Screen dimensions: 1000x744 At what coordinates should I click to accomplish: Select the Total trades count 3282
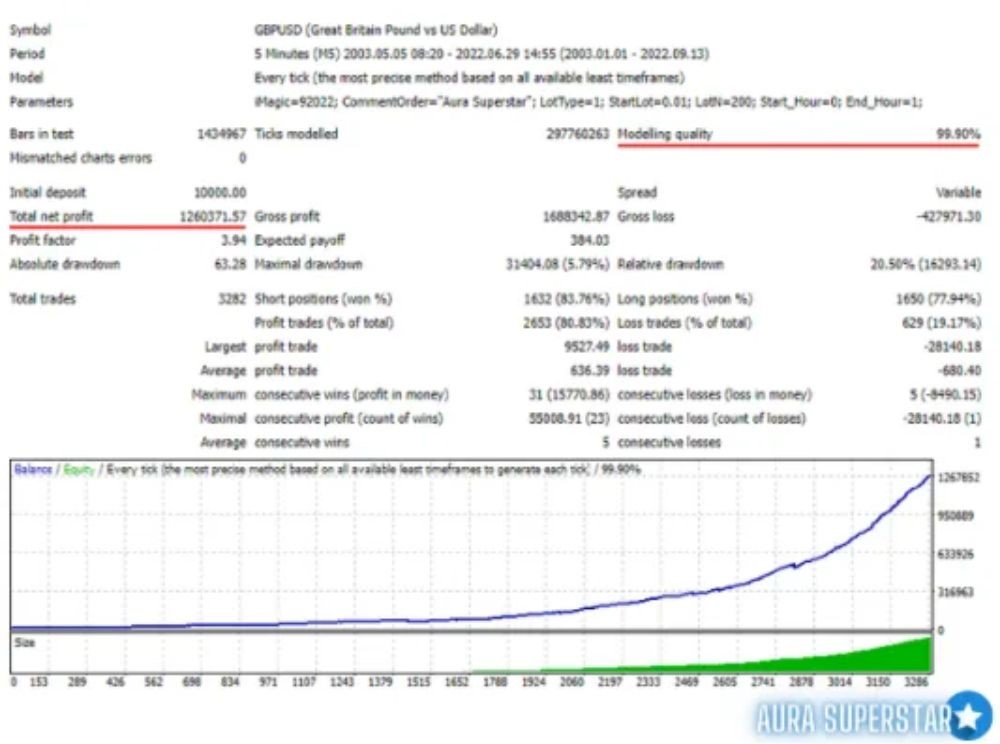tap(229, 299)
